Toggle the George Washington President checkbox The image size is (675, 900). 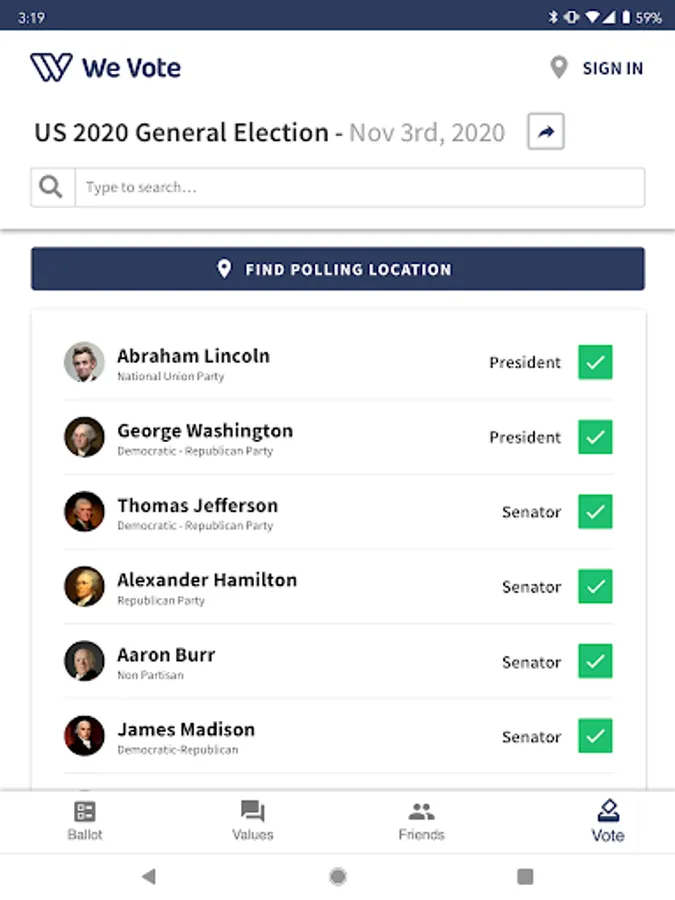tap(595, 437)
